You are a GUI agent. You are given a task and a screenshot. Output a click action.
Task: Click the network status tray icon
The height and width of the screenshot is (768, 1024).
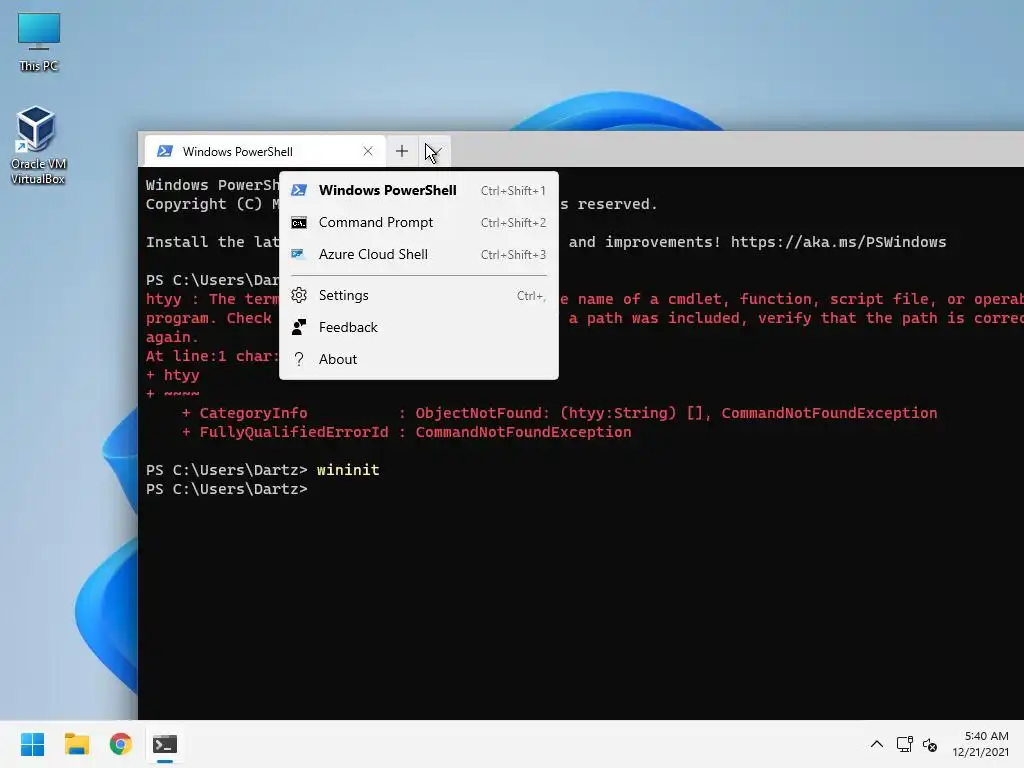(904, 744)
